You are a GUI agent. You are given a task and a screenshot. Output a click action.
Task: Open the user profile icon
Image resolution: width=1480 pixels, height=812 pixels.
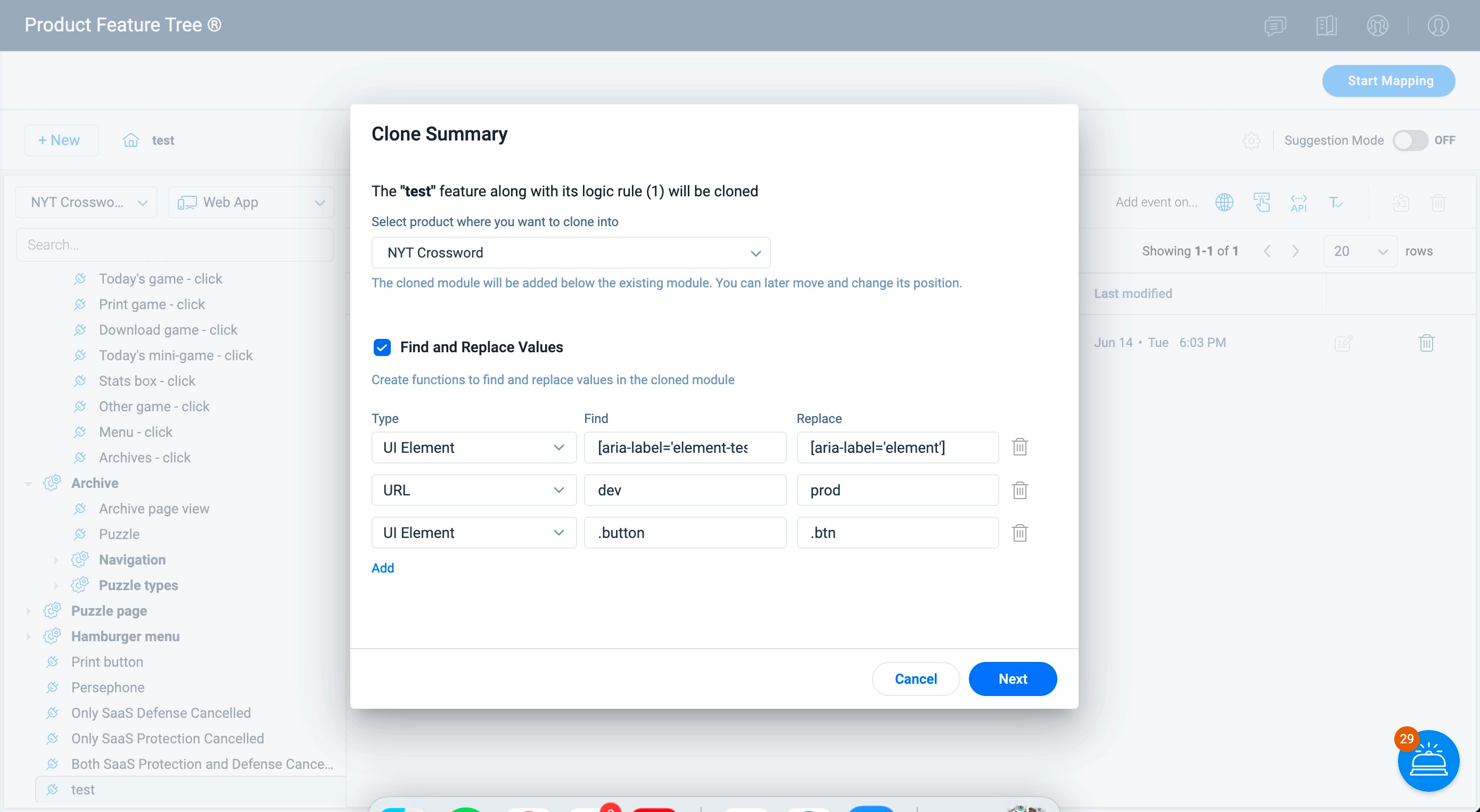[x=1438, y=26]
